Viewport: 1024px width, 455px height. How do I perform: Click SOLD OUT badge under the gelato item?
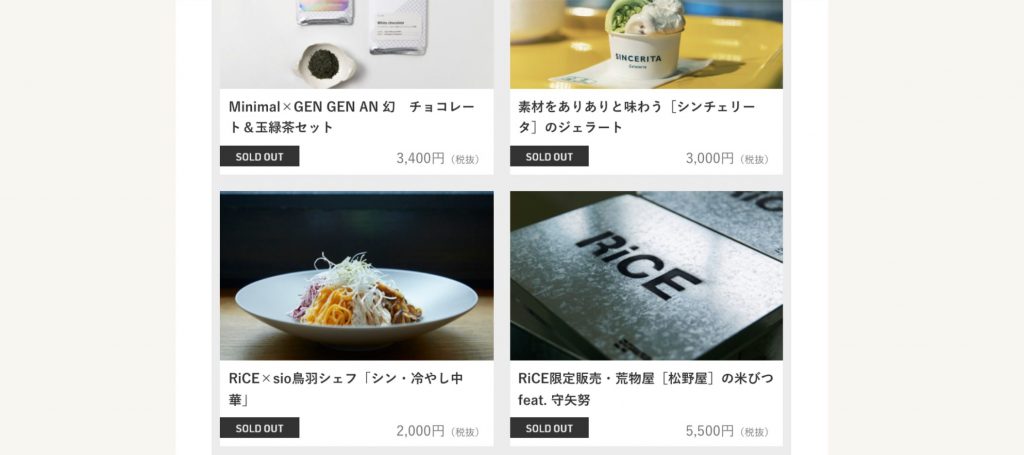coord(549,157)
